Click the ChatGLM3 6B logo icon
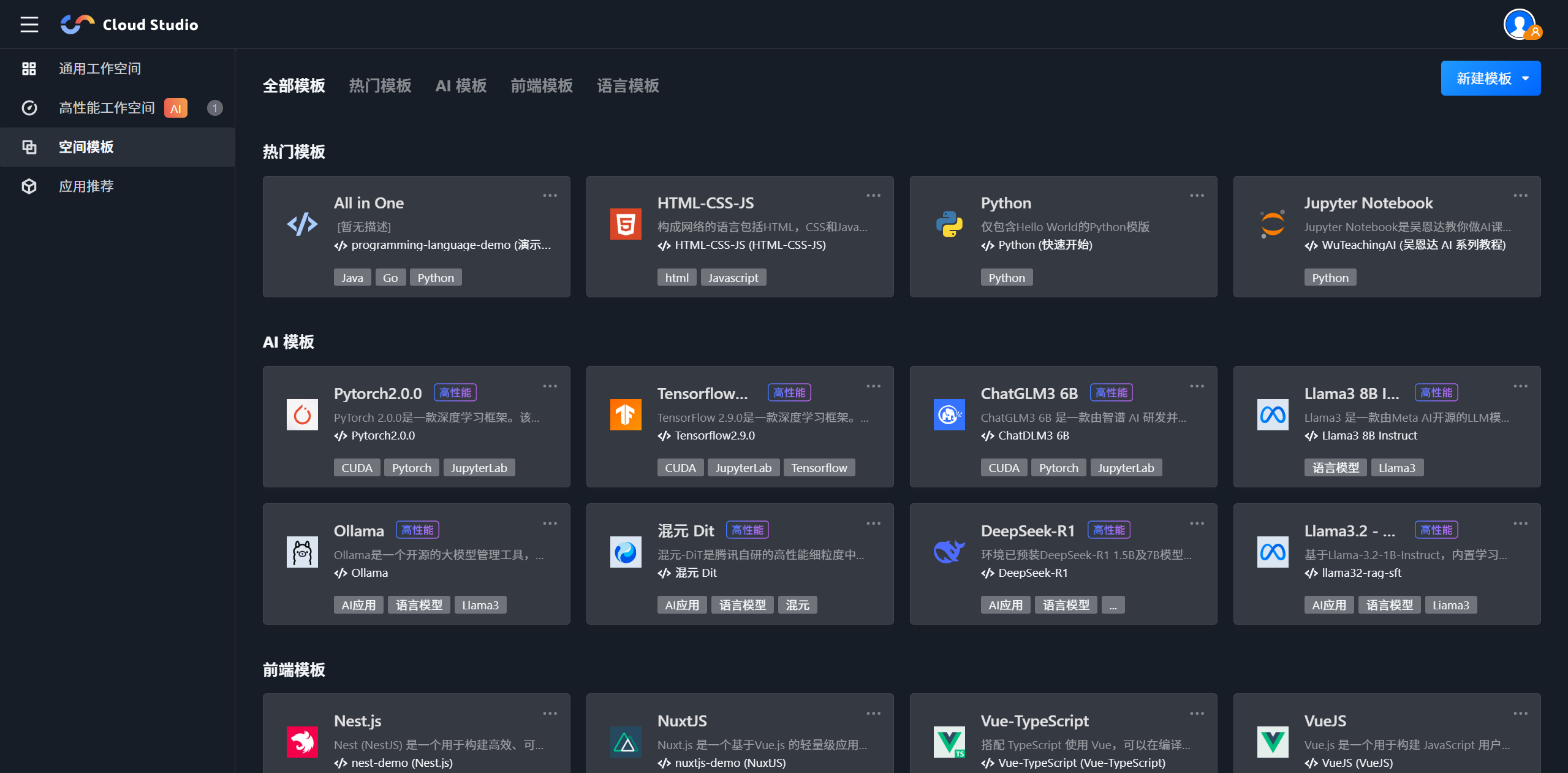Image resolution: width=1568 pixels, height=773 pixels. pyautogui.click(x=949, y=414)
